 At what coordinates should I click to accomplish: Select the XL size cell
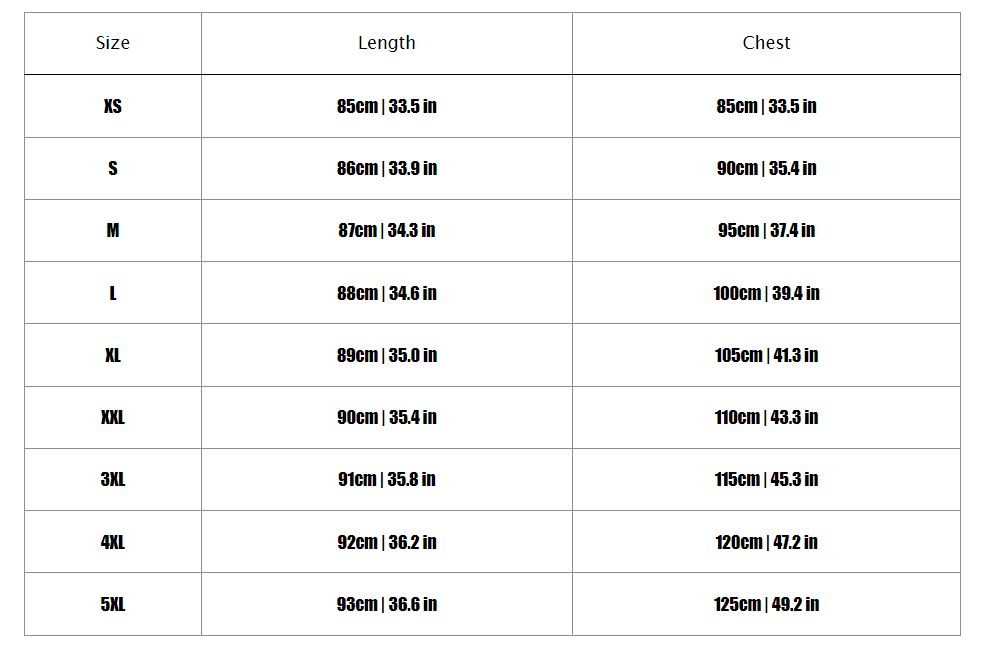(x=113, y=355)
